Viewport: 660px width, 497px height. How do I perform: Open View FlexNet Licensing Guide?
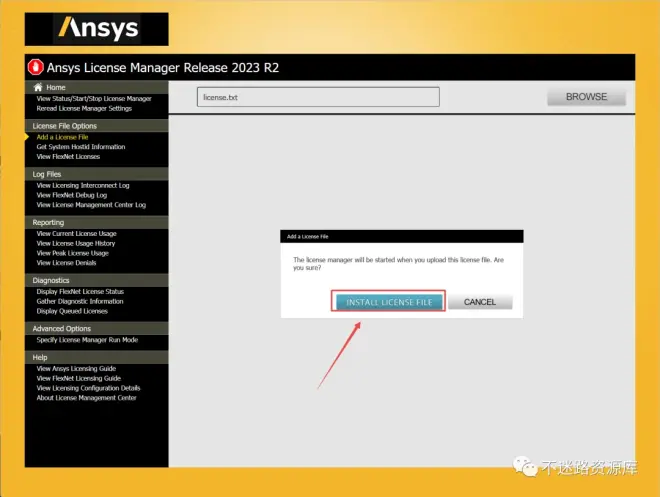79,378
